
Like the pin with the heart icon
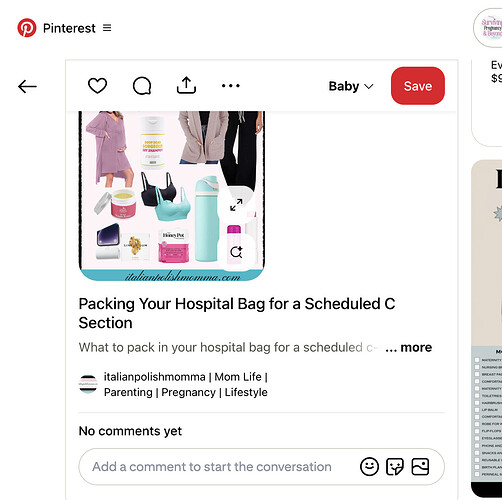pos(97,86)
